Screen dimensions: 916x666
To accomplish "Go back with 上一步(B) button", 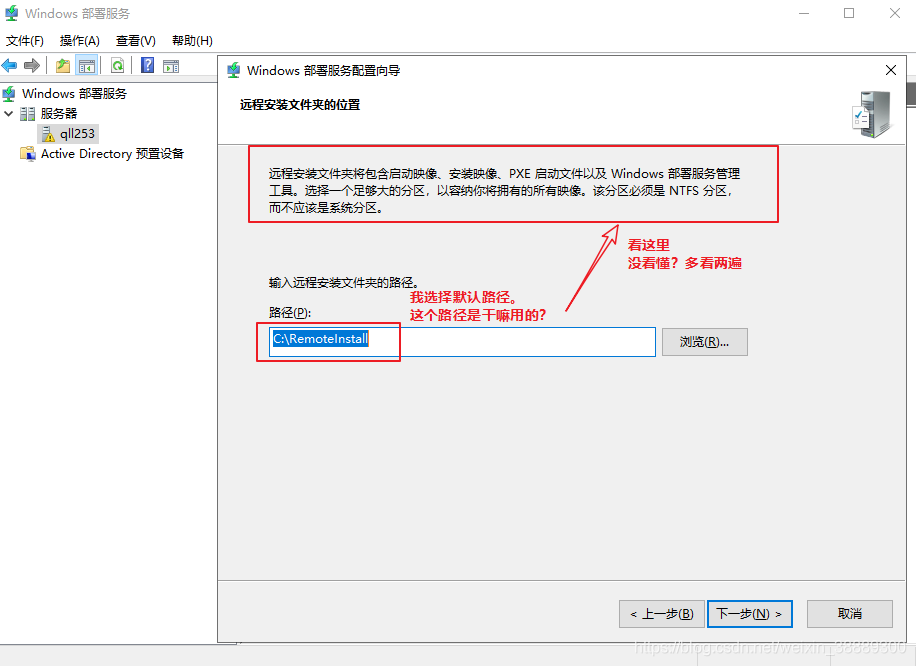I will 661,614.
